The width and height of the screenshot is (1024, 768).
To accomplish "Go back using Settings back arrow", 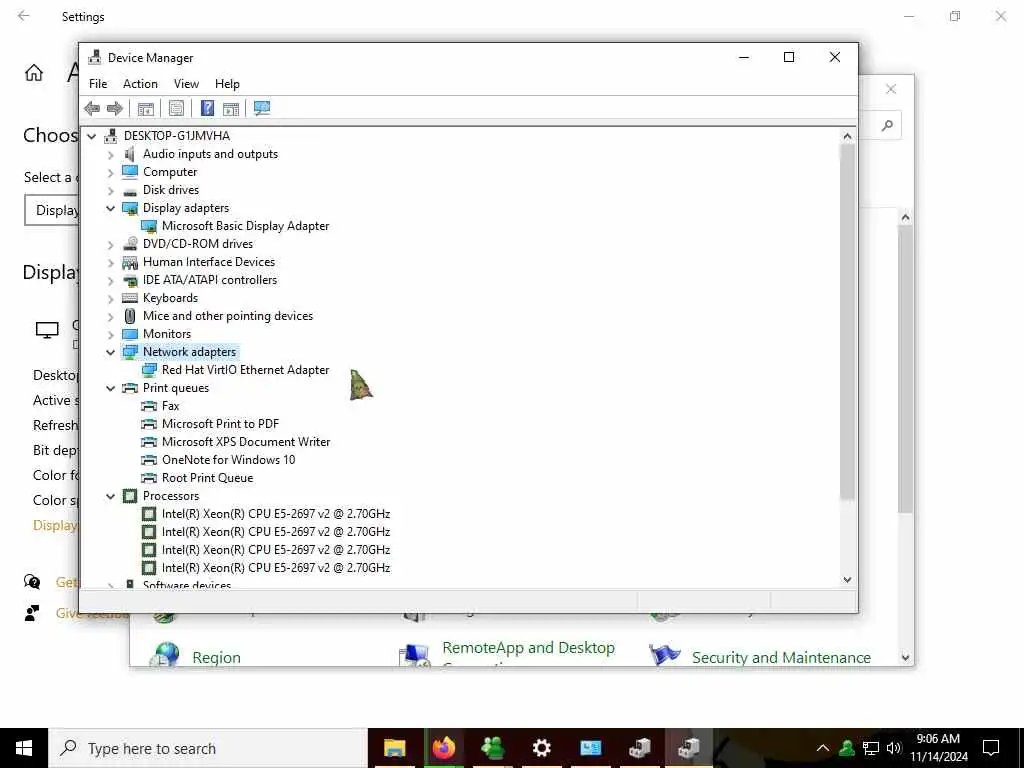I will coord(24,16).
